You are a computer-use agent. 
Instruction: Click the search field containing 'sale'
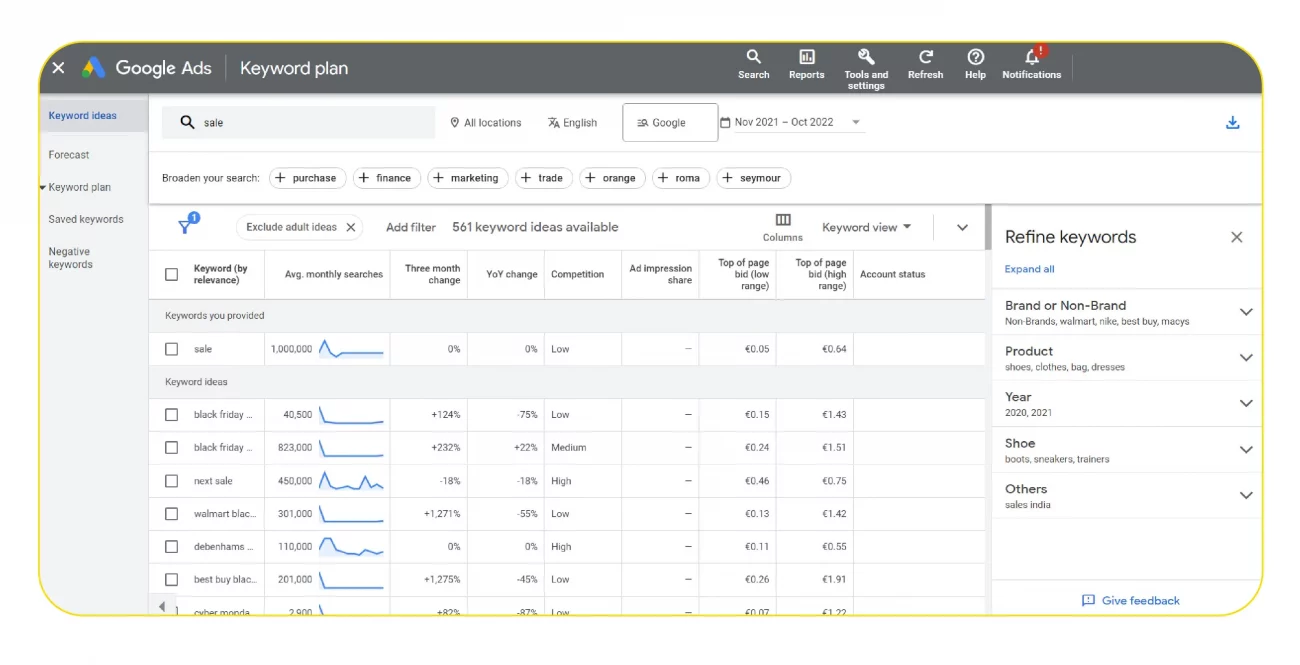coord(299,122)
